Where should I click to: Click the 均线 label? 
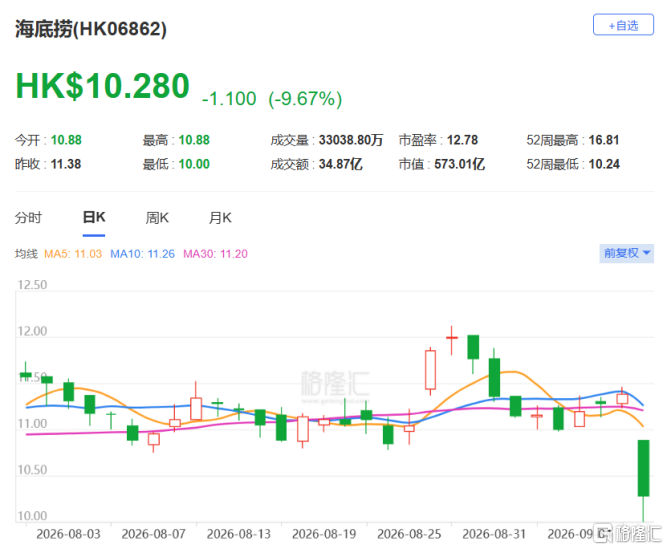click(x=26, y=254)
